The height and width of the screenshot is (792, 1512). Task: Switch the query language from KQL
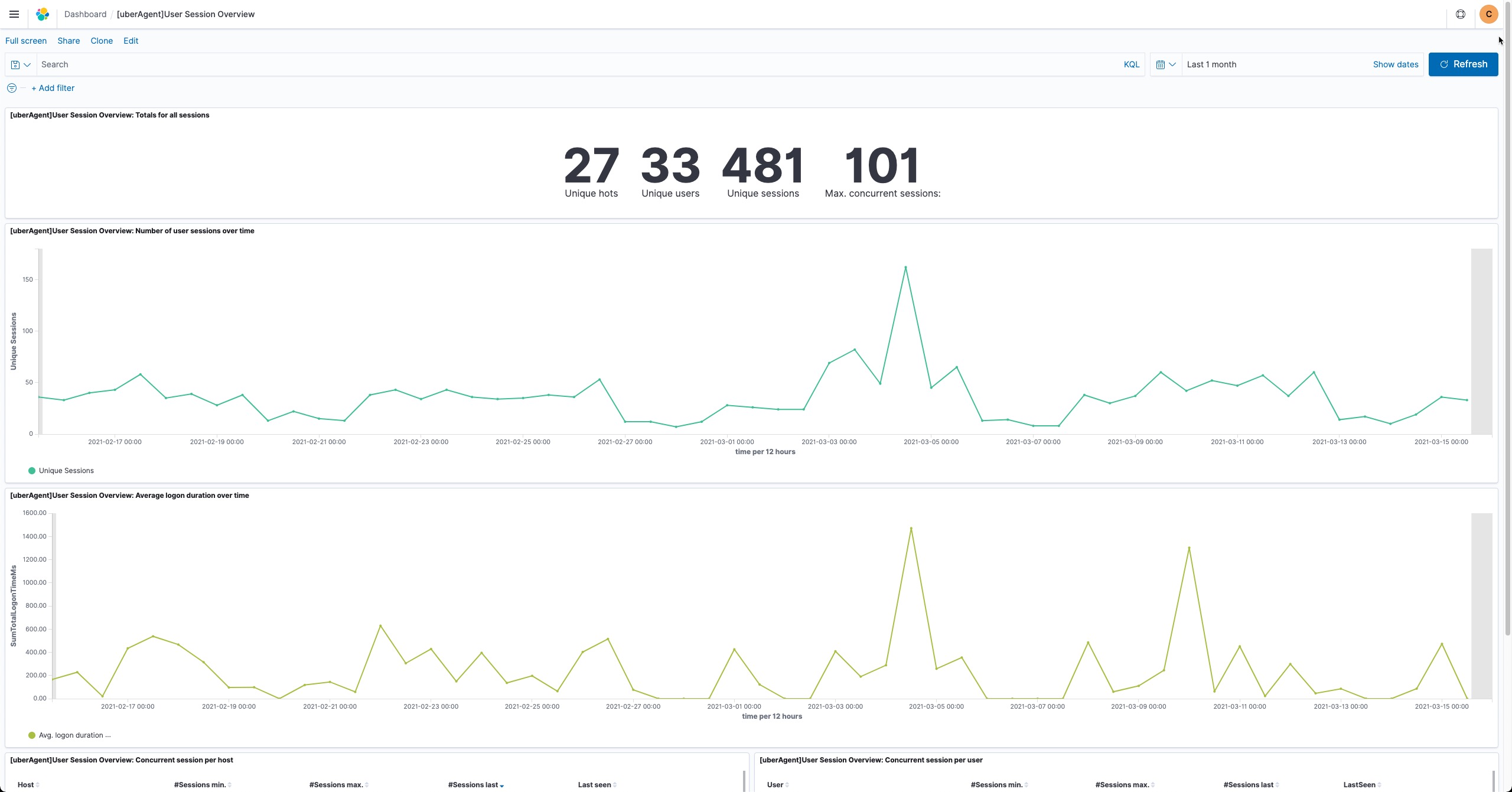point(1131,64)
